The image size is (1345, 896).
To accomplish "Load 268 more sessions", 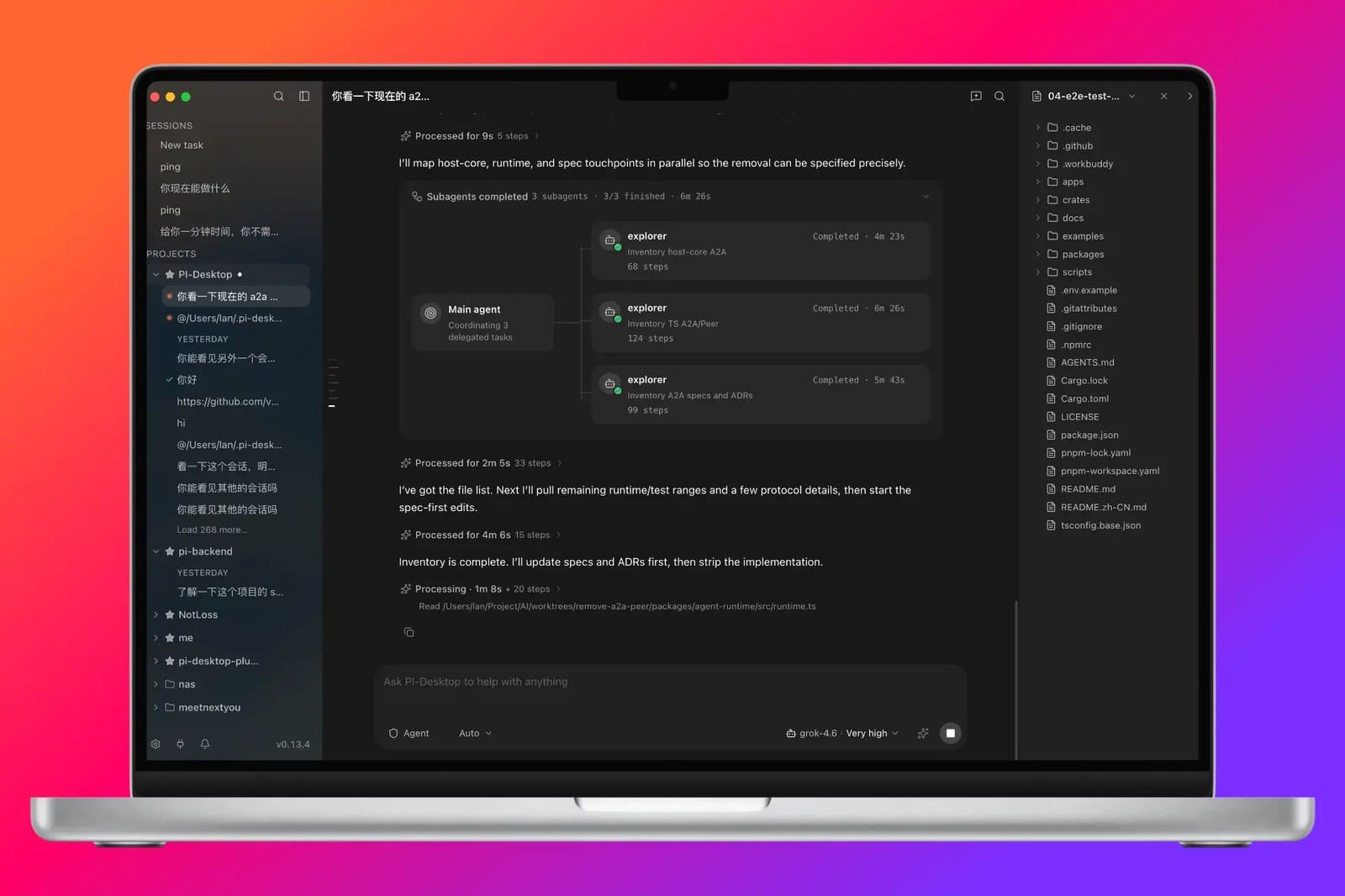I will (212, 530).
